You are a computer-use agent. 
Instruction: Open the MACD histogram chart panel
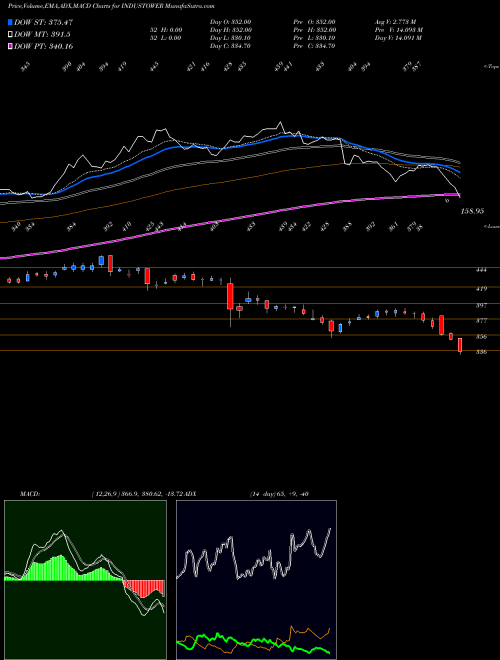pos(85,580)
